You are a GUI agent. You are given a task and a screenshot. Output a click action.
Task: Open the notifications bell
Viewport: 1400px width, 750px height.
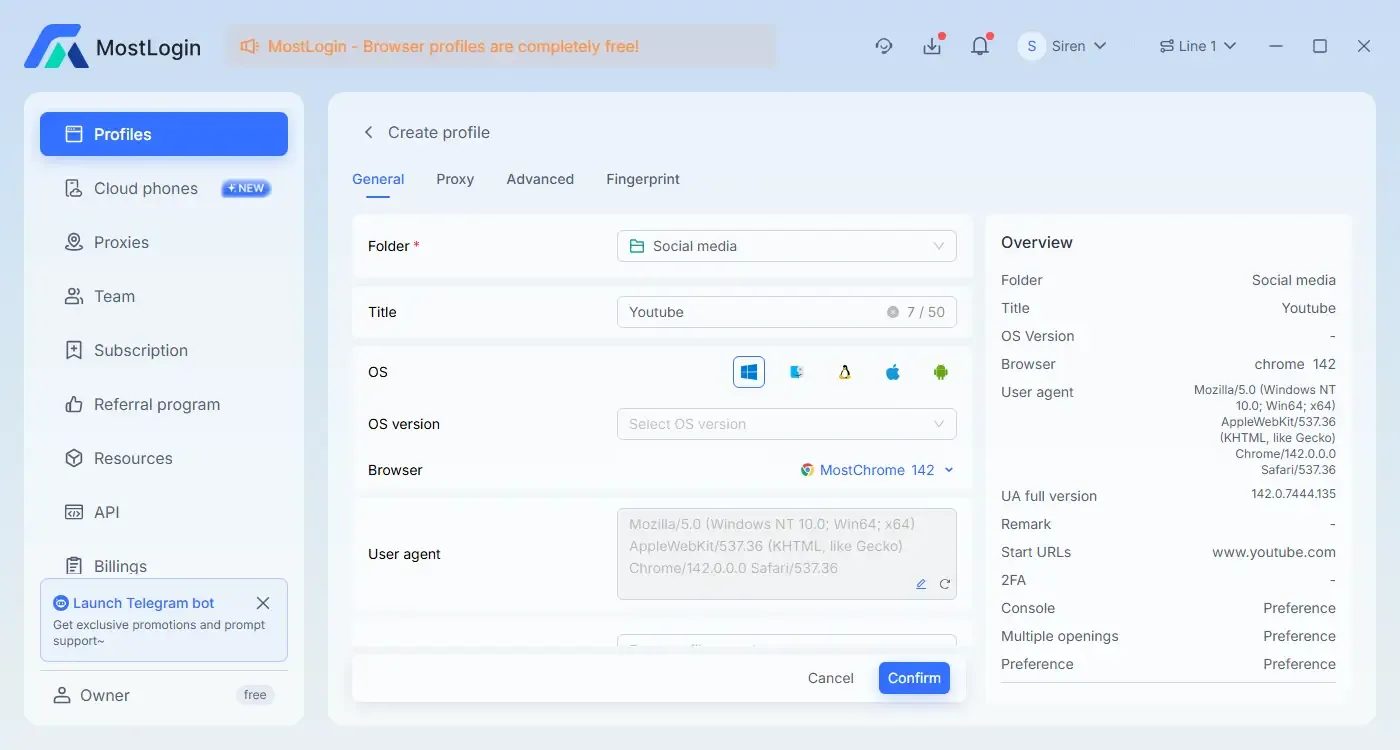(980, 45)
